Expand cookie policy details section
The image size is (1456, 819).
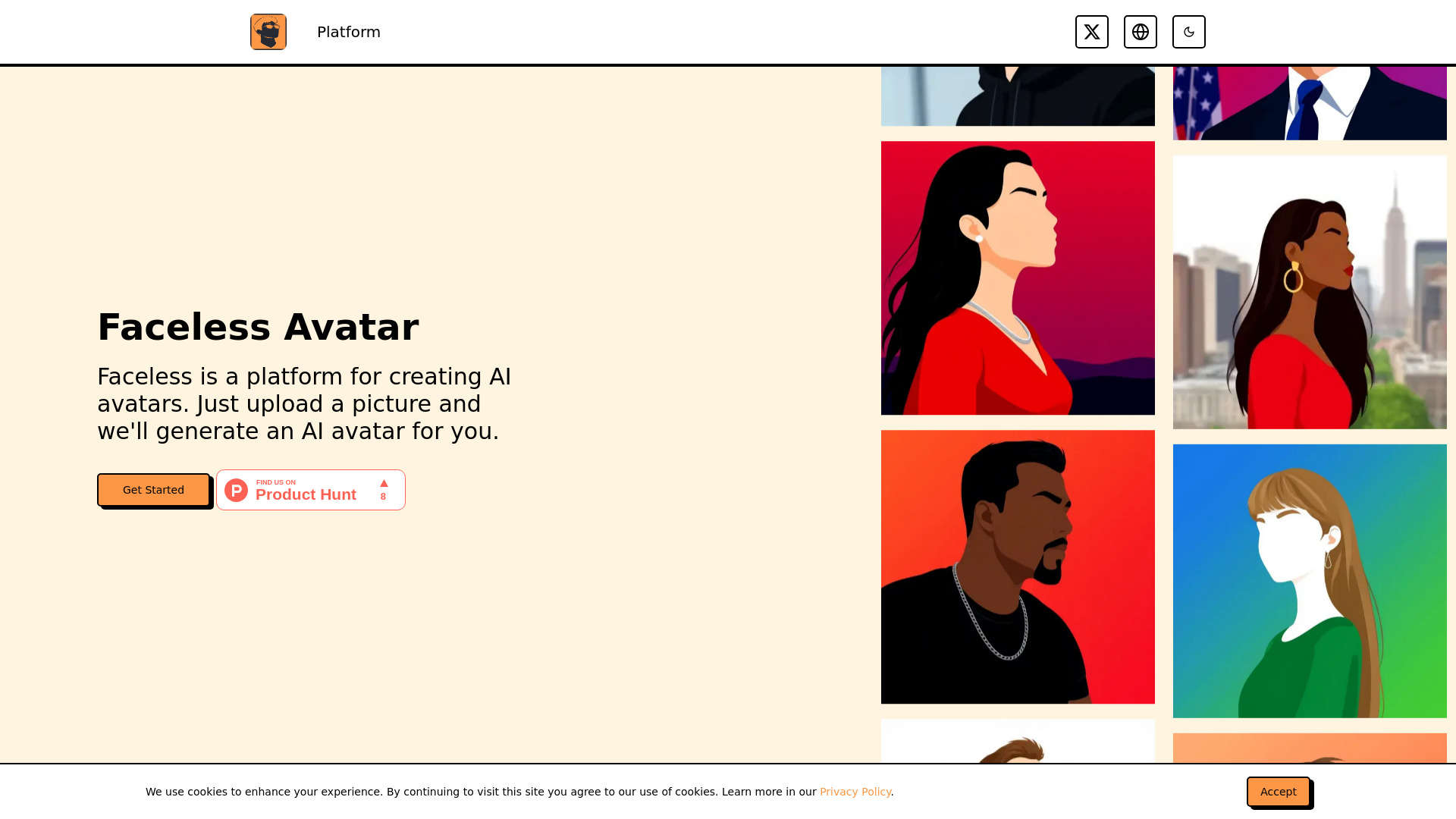tap(856, 791)
